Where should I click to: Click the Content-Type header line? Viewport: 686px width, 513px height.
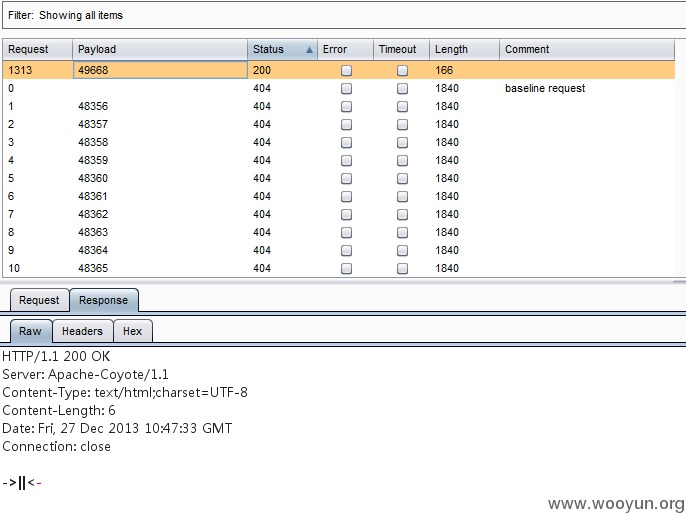coord(125,392)
